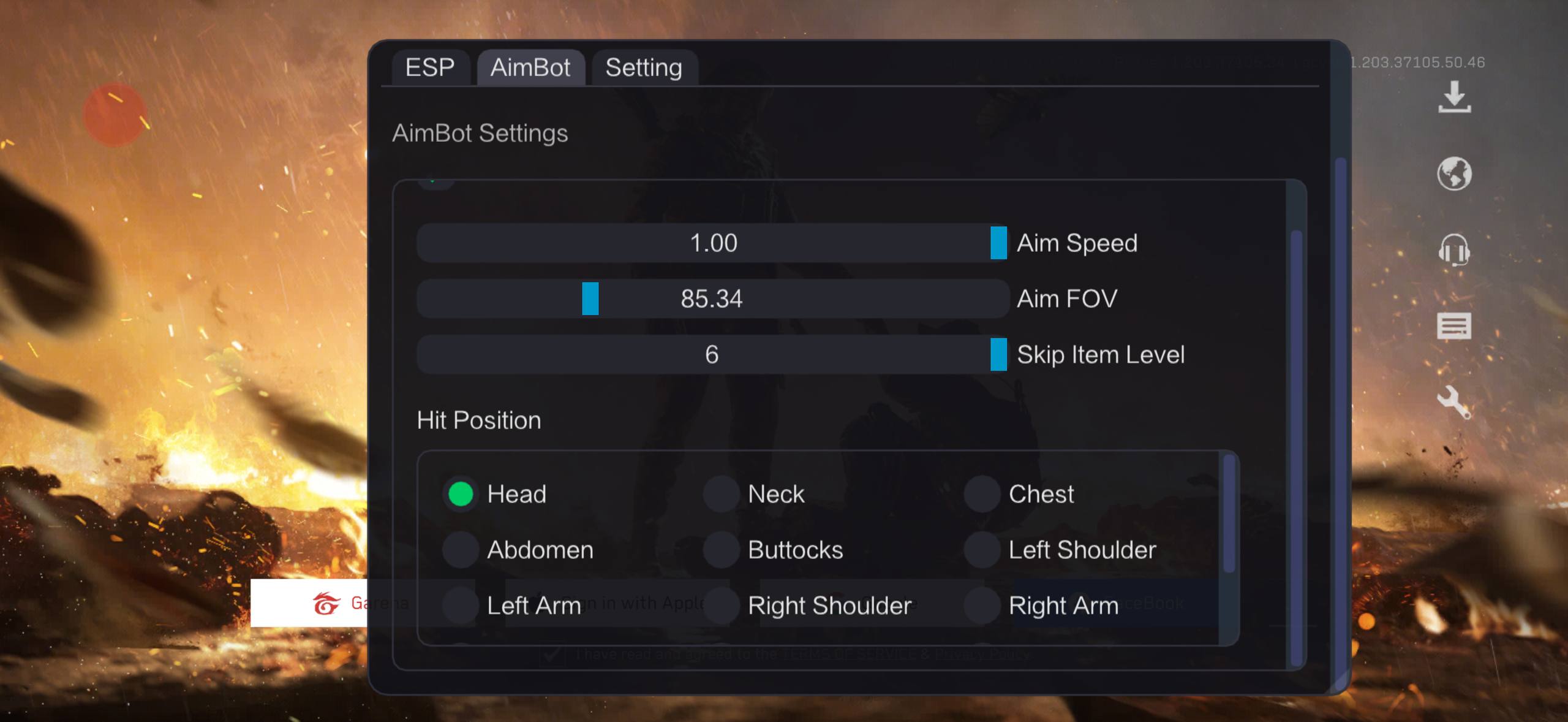The width and height of the screenshot is (1568, 722).
Task: Switch to the ESP tab
Action: (x=430, y=67)
